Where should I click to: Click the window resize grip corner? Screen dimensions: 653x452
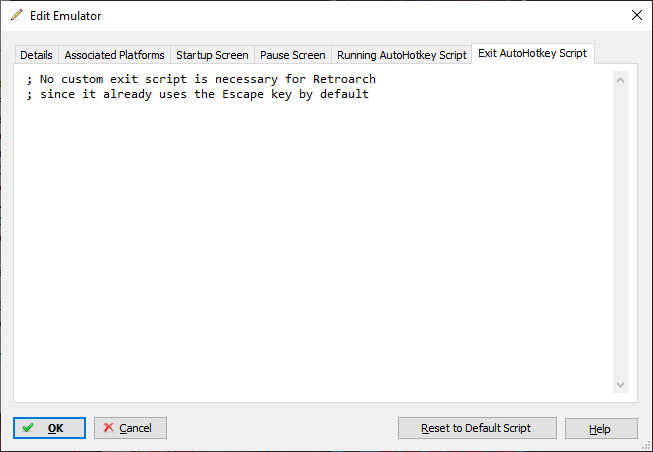[646, 446]
